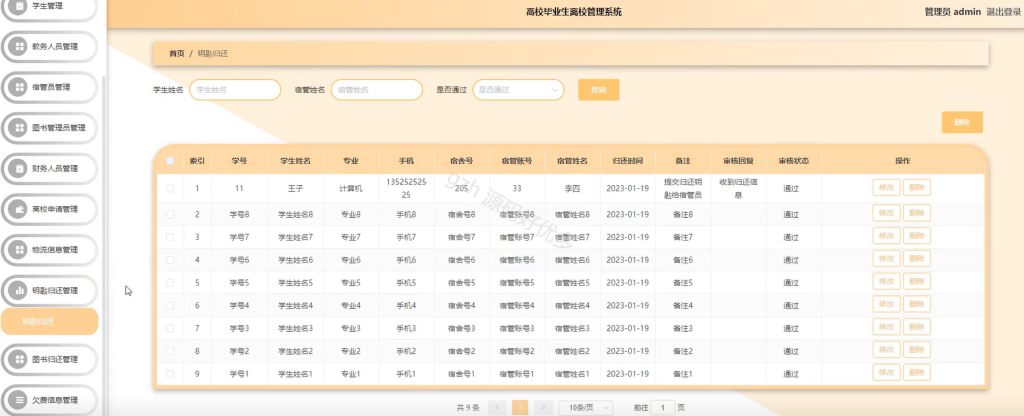
Task: Select the 钥匙归还 submenu item
Action: click(x=49, y=321)
